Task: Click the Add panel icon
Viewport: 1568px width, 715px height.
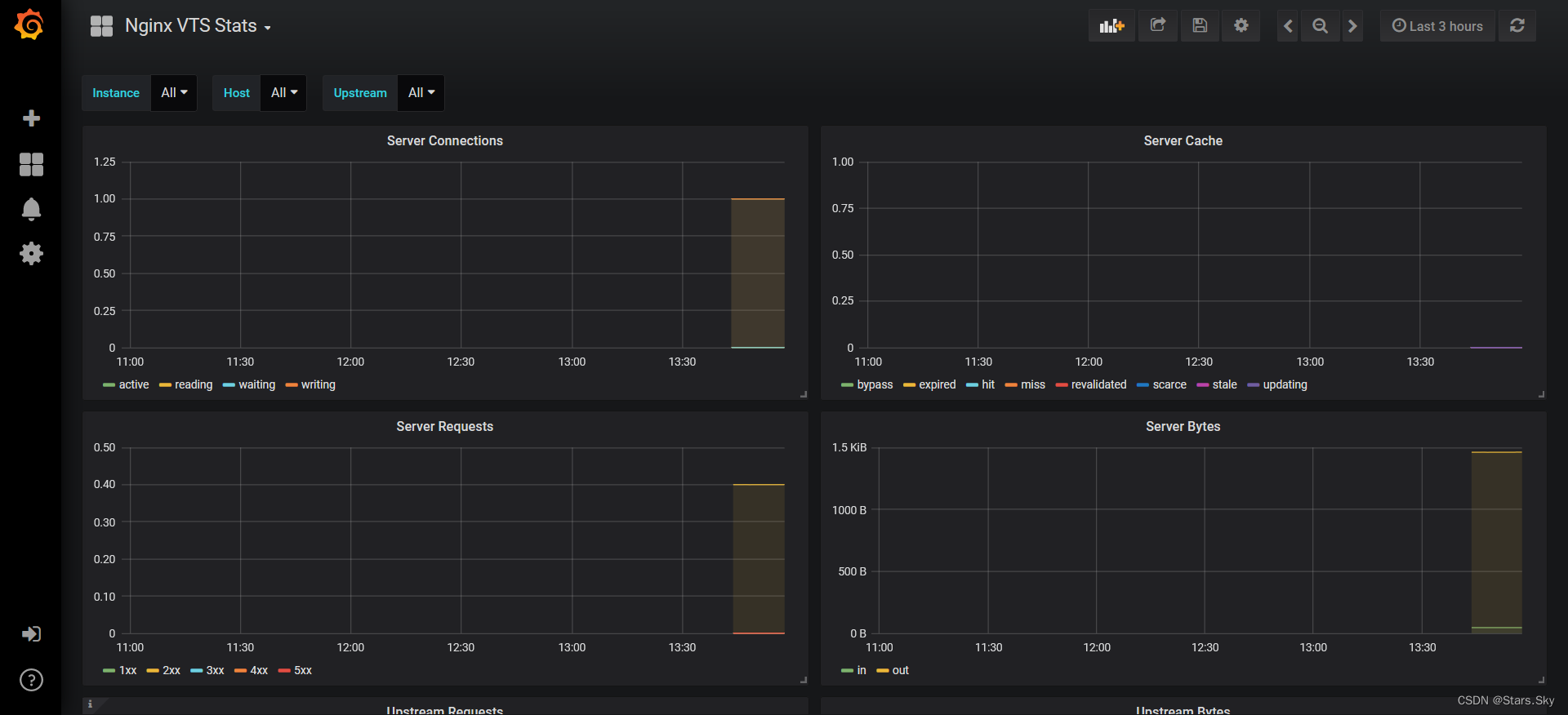Action: (x=1111, y=26)
